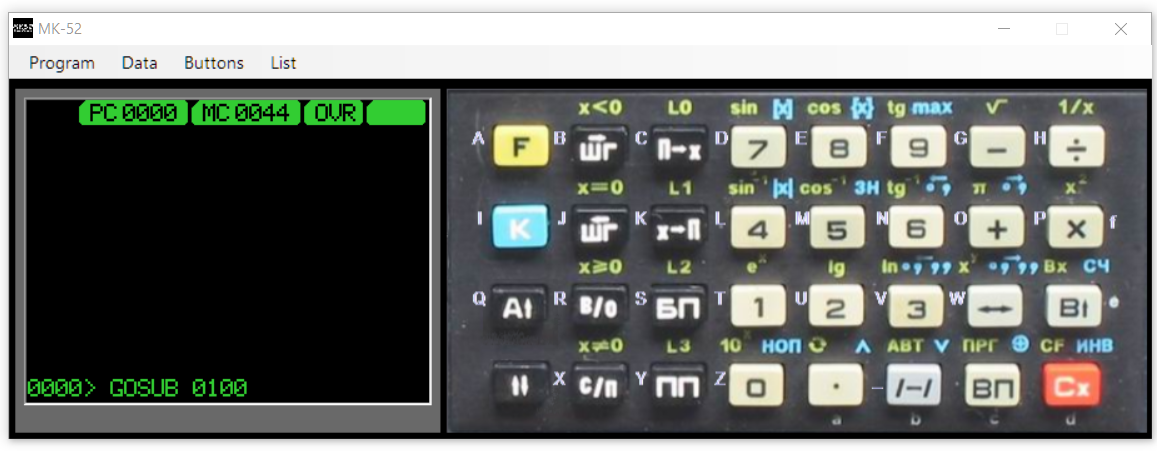1157x451 pixels.
Task: Hit the red Cx clear key
Action: (1072, 385)
